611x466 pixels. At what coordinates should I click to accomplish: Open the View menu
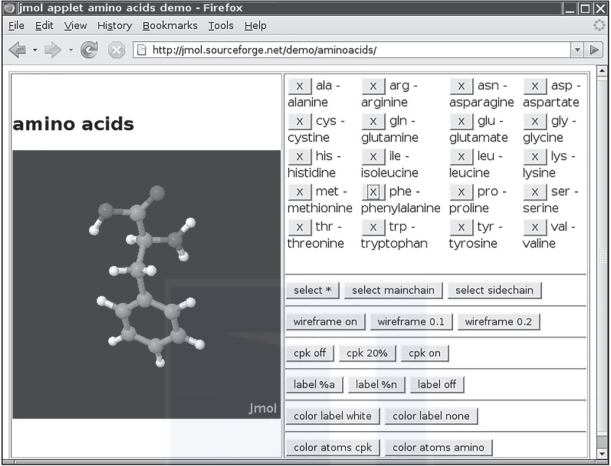(x=75, y=26)
